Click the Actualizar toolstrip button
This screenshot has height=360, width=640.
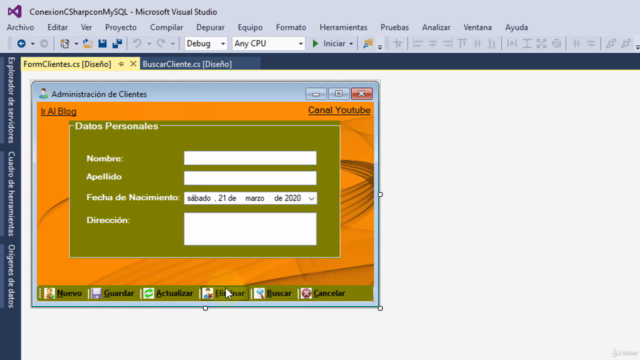(x=168, y=293)
